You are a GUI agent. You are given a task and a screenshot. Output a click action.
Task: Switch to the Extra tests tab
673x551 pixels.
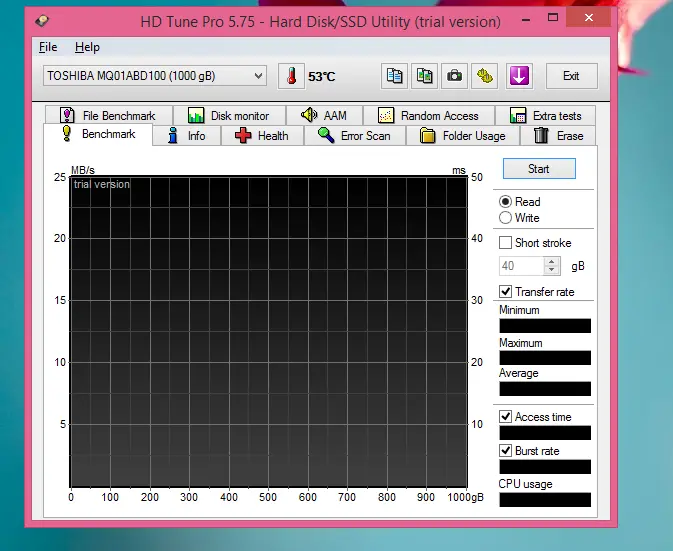point(545,115)
